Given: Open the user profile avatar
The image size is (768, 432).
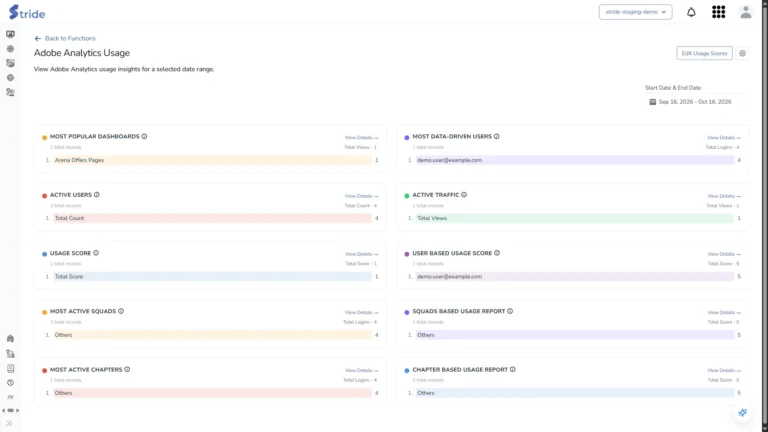Looking at the screenshot, I should (745, 12).
